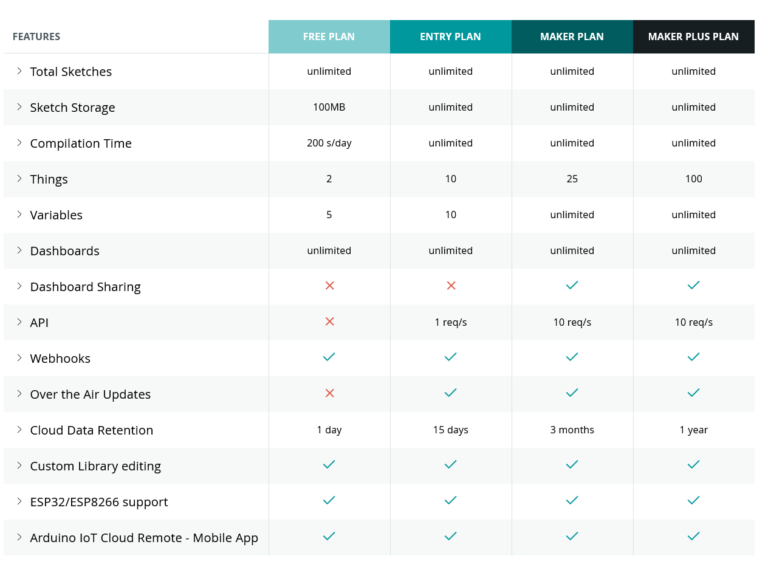
Task: Click red X for Free Plan Dashboard Sharing
Action: click(x=329, y=286)
